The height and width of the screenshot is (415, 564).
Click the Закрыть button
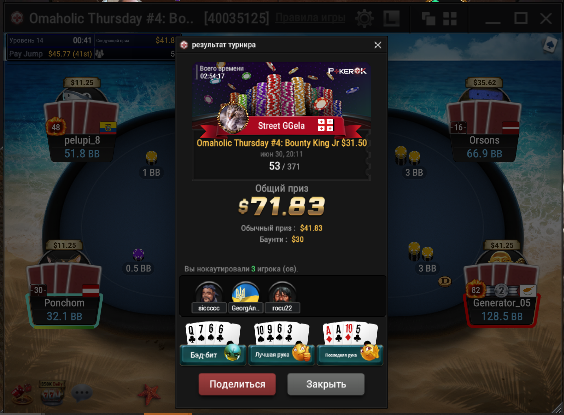[x=326, y=384]
